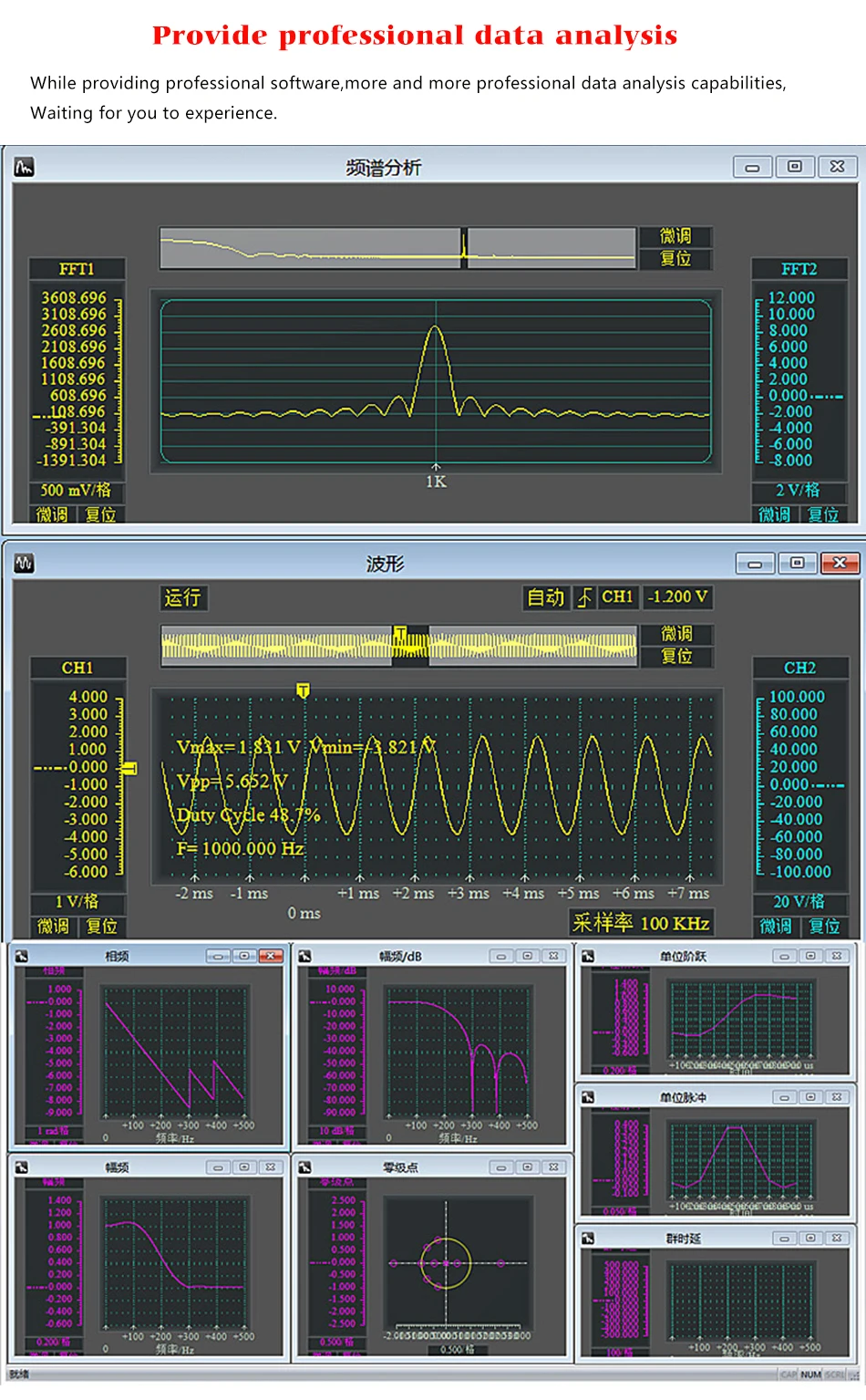The height and width of the screenshot is (1400, 866).
Task: Select the CH2 channel header
Action: pos(799,668)
